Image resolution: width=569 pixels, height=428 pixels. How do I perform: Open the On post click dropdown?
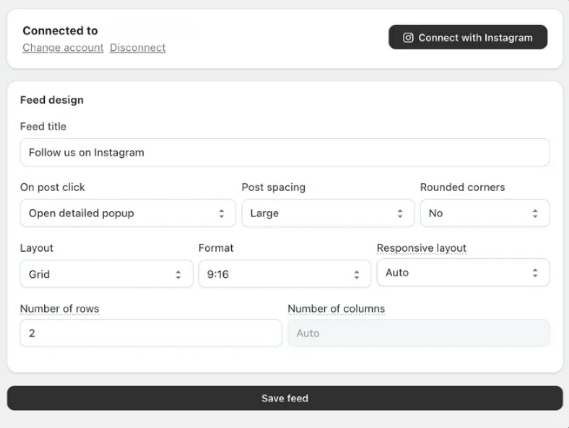(x=128, y=213)
